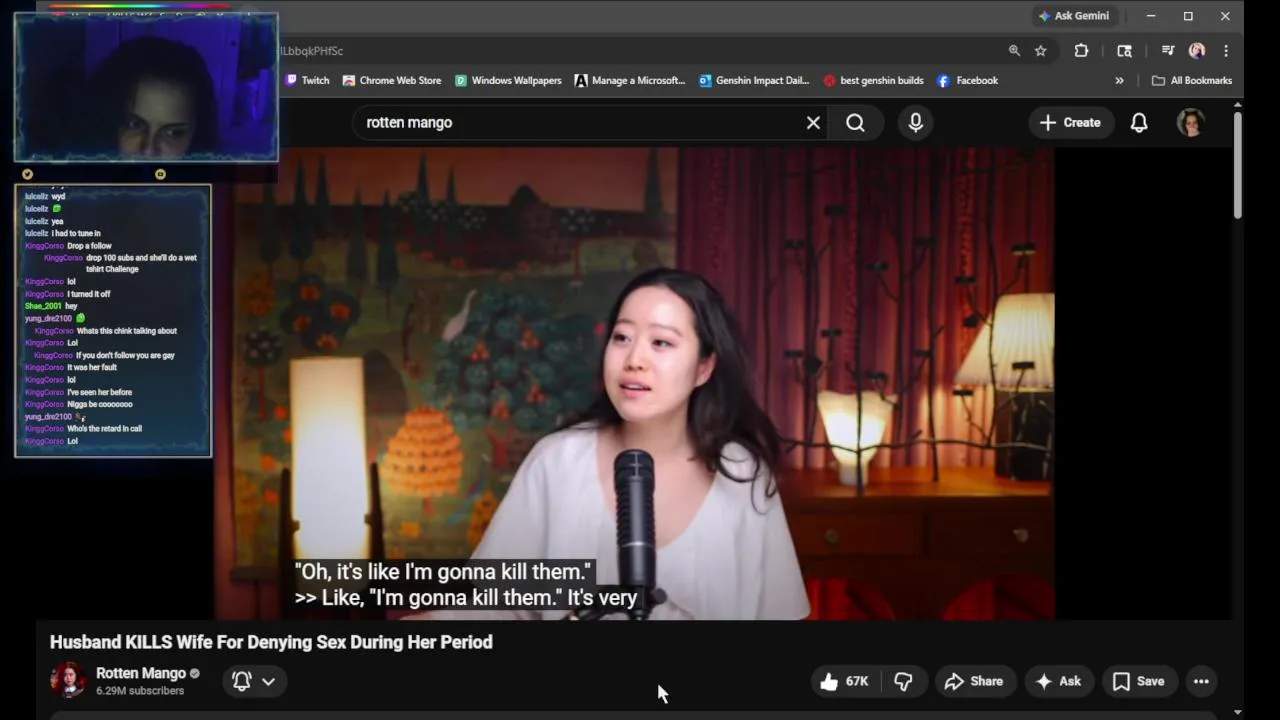This screenshot has height=720, width=1280.
Task: Open the Chrome three-dot menu
Action: pos(1226,51)
